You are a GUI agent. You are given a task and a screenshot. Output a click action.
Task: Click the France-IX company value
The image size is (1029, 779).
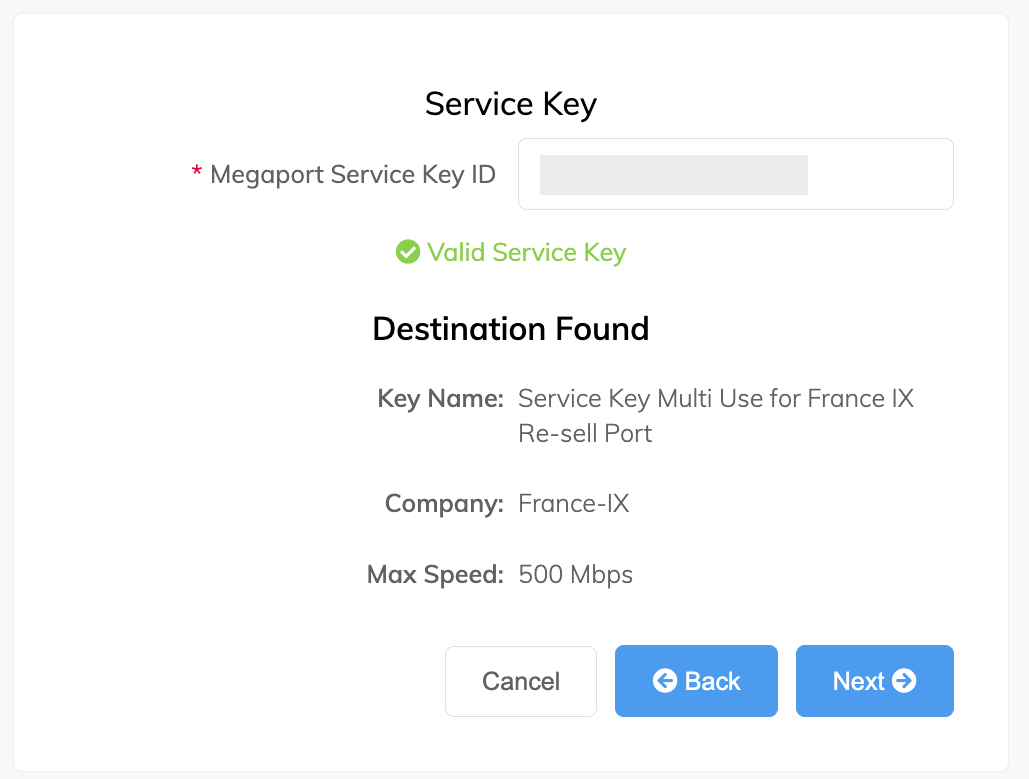(x=574, y=503)
